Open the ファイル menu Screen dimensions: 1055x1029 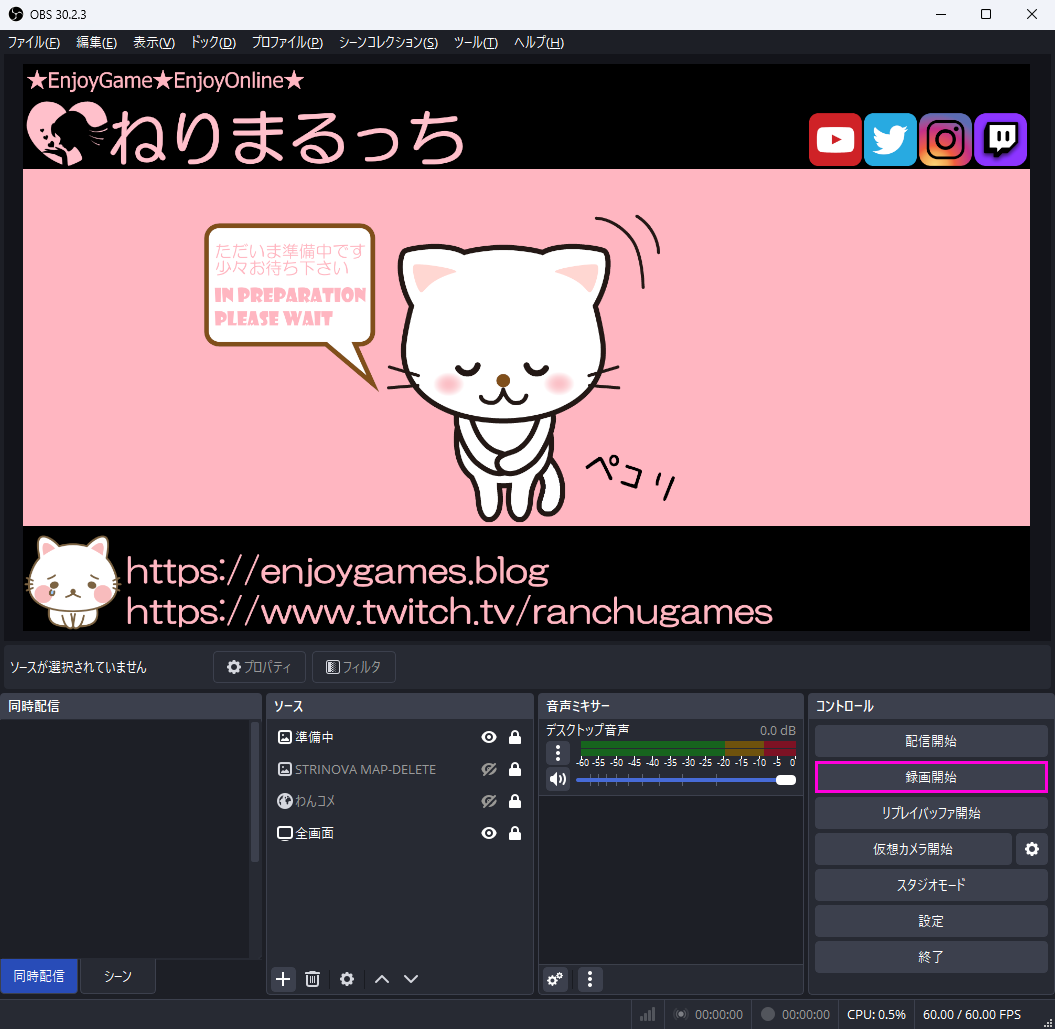[x=33, y=42]
